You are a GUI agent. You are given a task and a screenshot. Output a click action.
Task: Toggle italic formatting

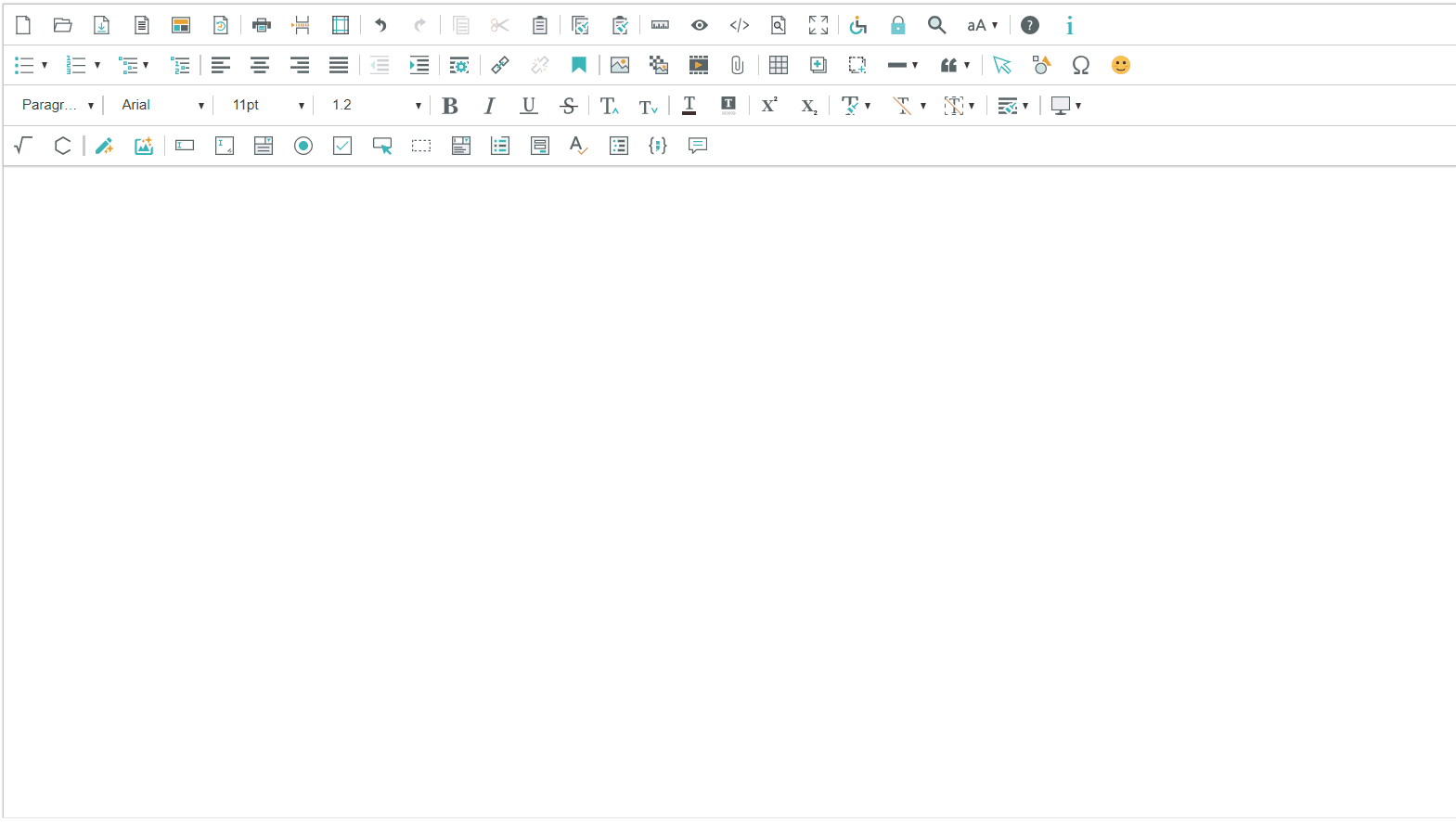pos(489,106)
